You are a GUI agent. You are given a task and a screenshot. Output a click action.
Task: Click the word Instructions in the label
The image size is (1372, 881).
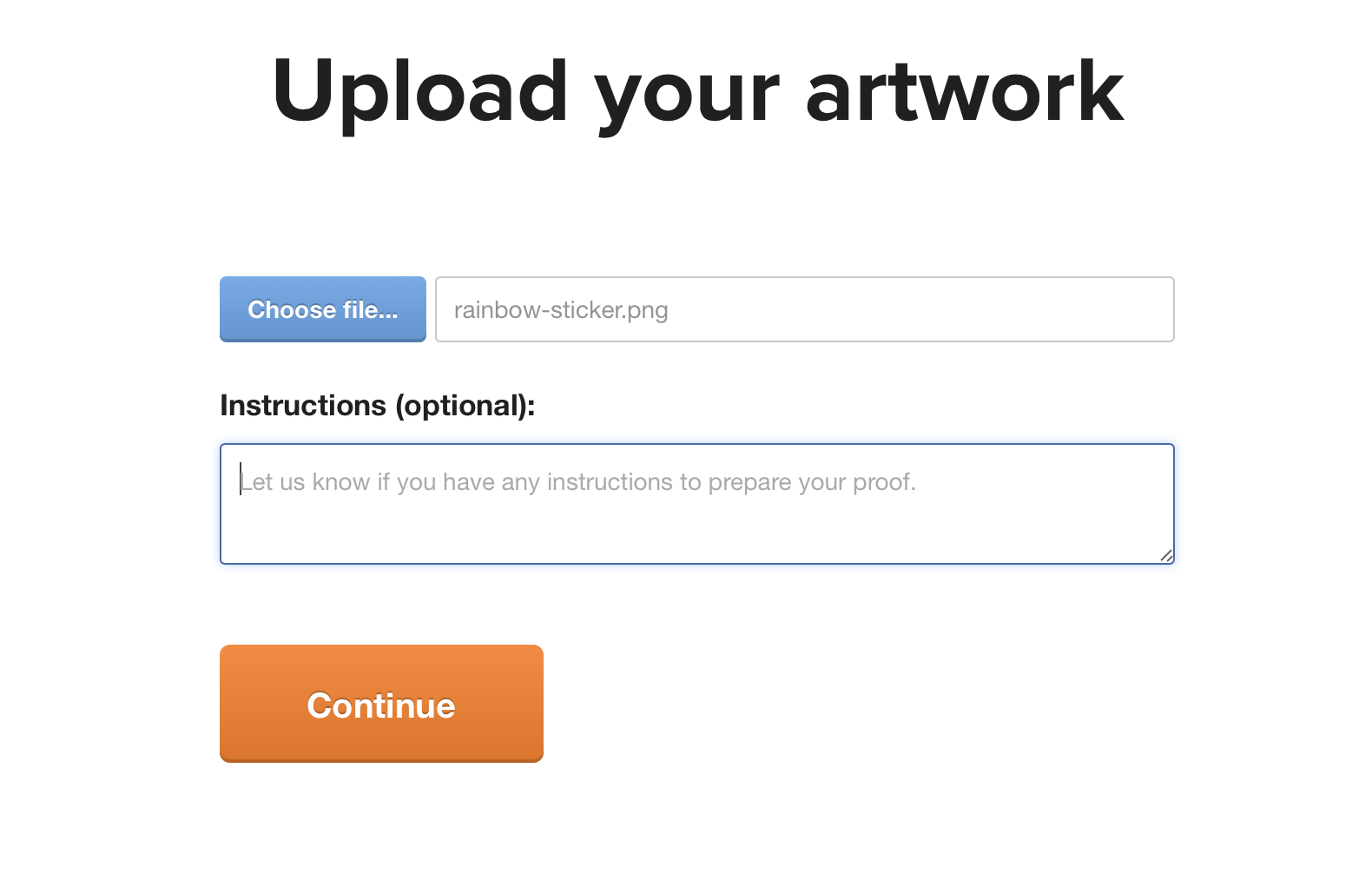click(302, 406)
